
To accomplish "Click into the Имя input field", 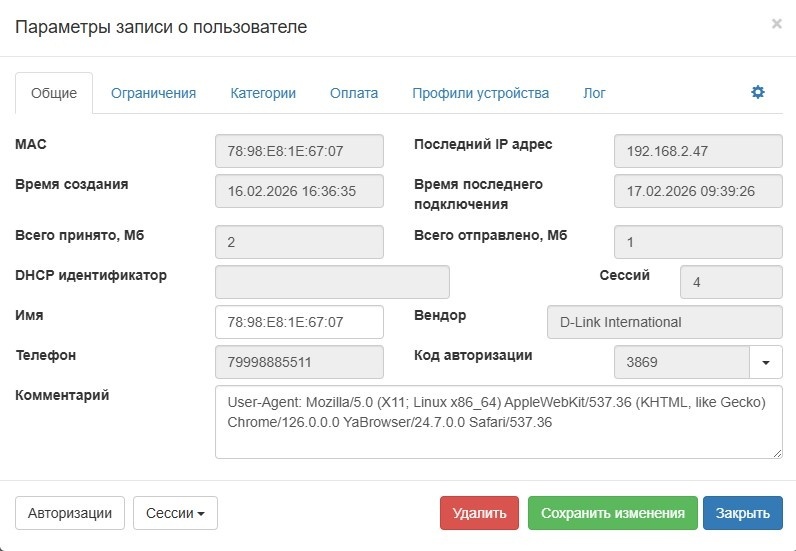I will pyautogui.click(x=299, y=322).
